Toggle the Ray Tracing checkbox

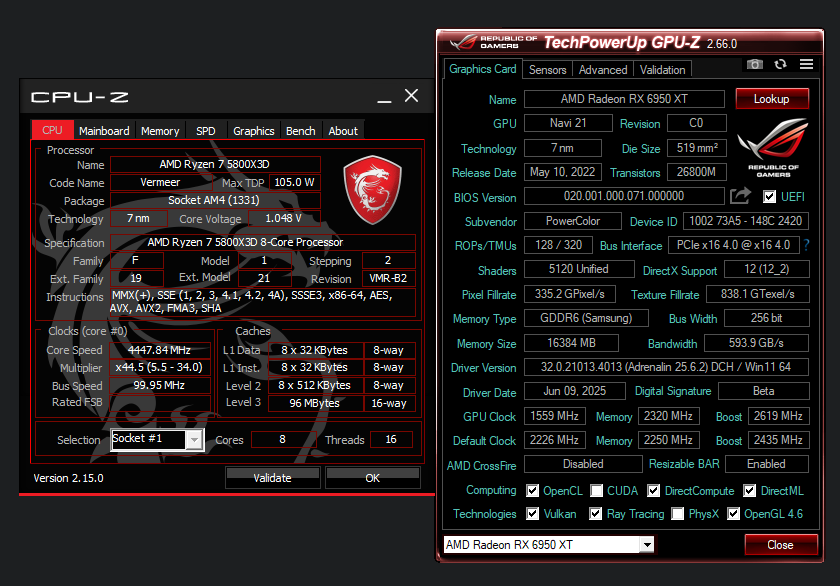pyautogui.click(x=595, y=514)
